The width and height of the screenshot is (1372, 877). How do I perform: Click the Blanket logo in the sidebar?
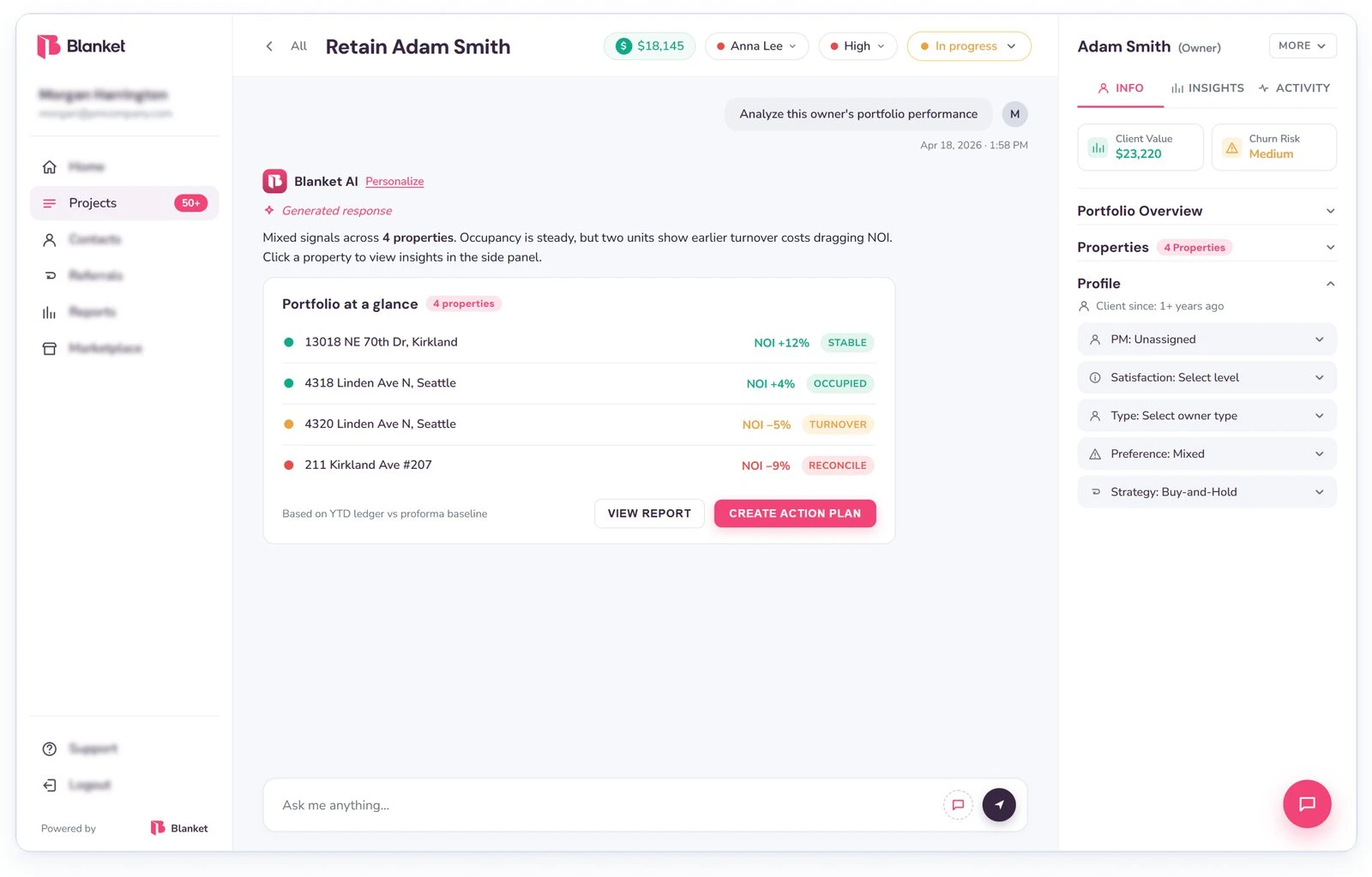pyautogui.click(x=81, y=46)
